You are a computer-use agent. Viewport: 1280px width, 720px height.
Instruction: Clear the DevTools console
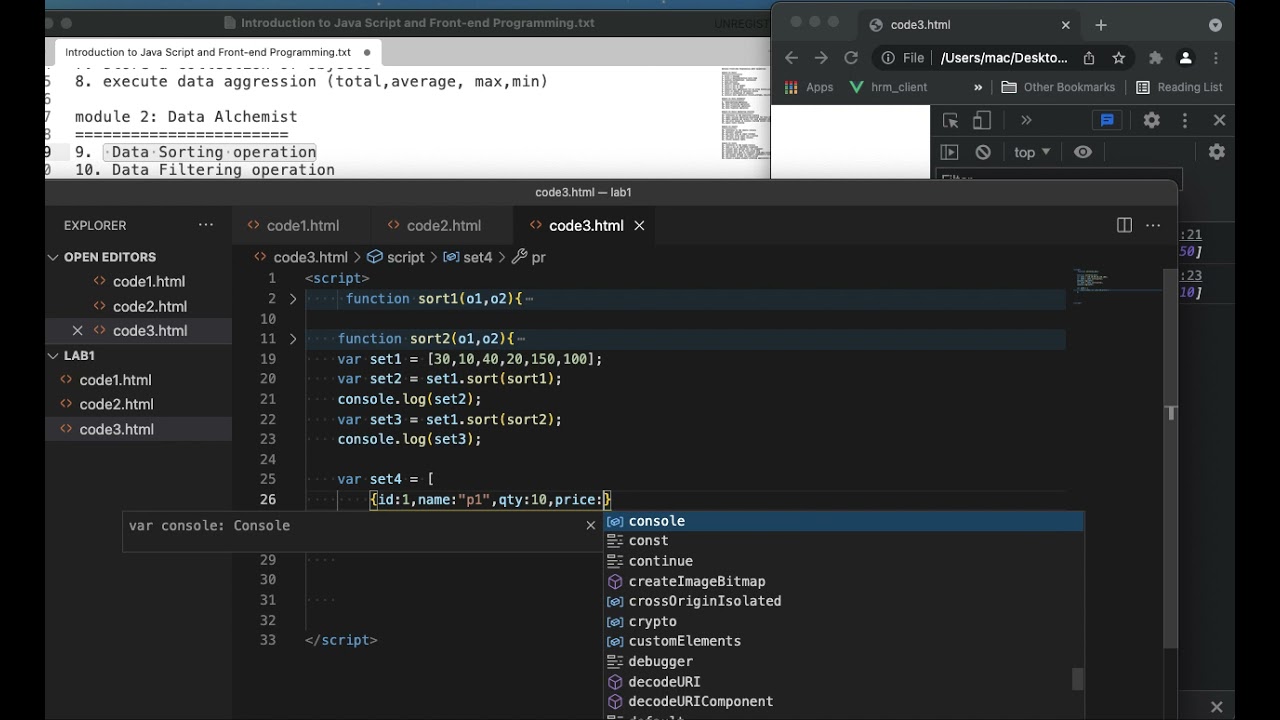pos(983,152)
